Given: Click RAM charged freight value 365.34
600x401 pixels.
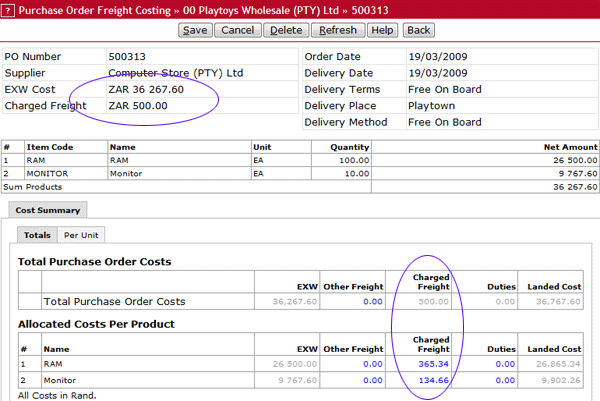Looking at the screenshot, I should click(x=434, y=366).
